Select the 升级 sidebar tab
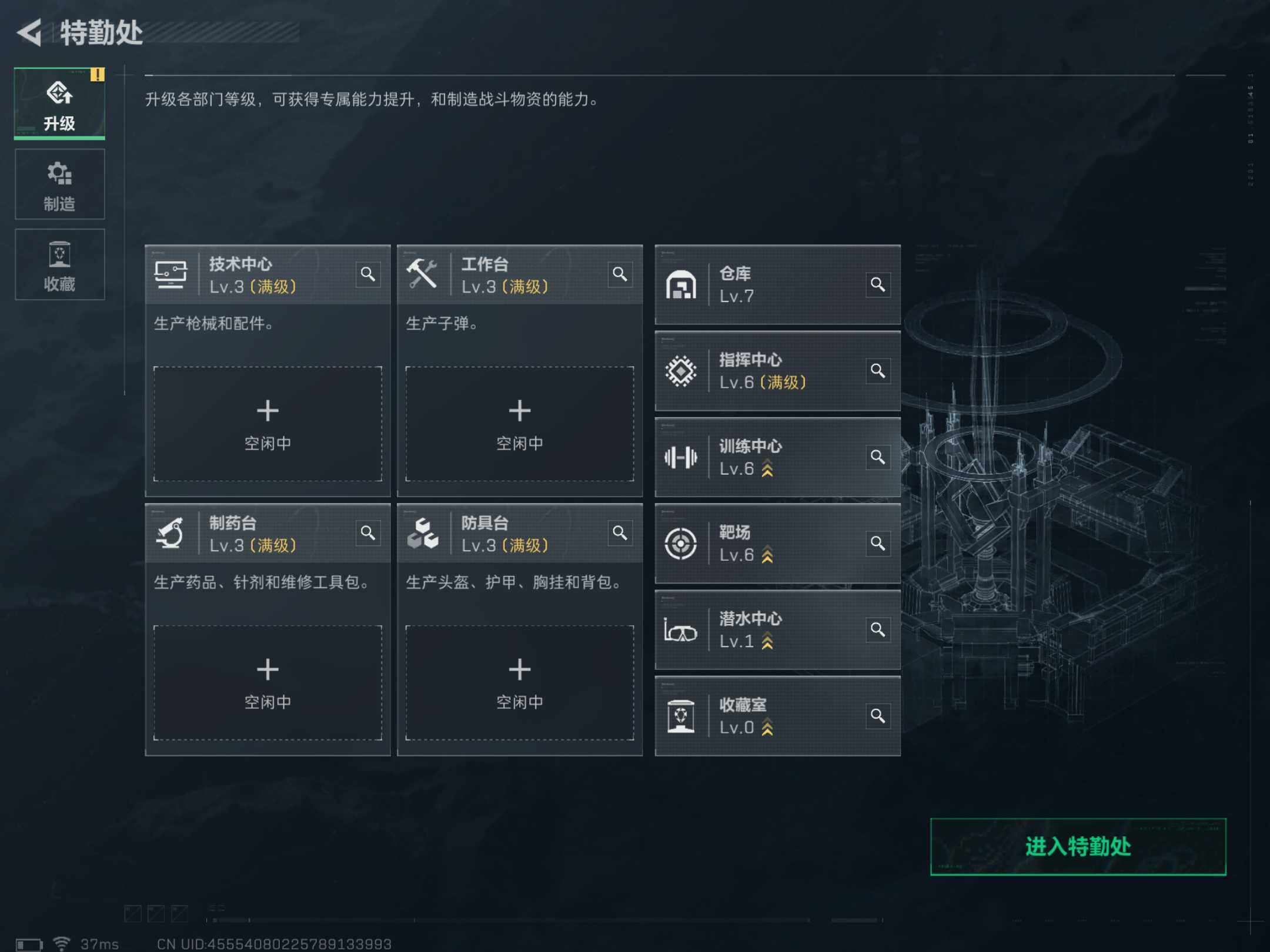 click(60, 104)
